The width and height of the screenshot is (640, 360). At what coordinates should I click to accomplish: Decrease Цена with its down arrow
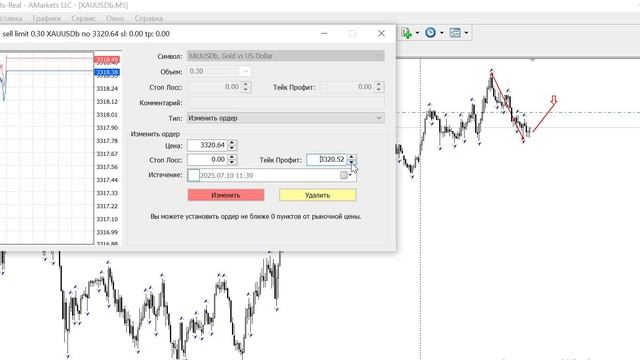click(x=232, y=148)
